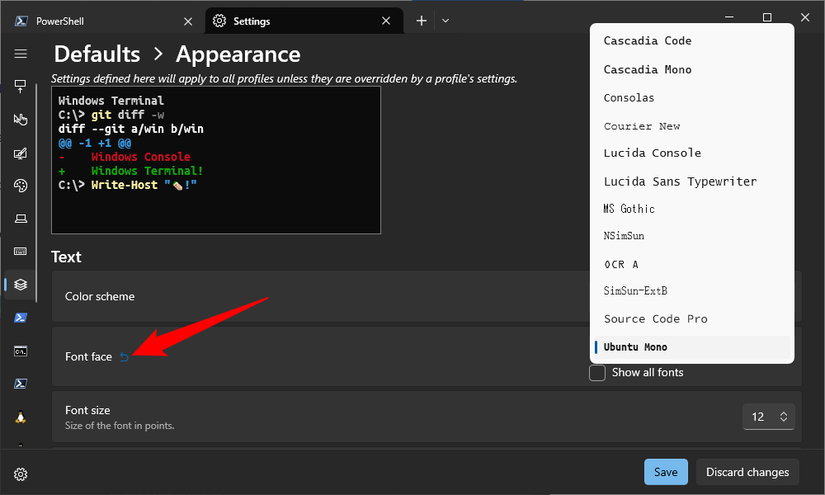Click the new tab plus button
Image resolution: width=825 pixels, height=495 pixels.
click(x=421, y=21)
